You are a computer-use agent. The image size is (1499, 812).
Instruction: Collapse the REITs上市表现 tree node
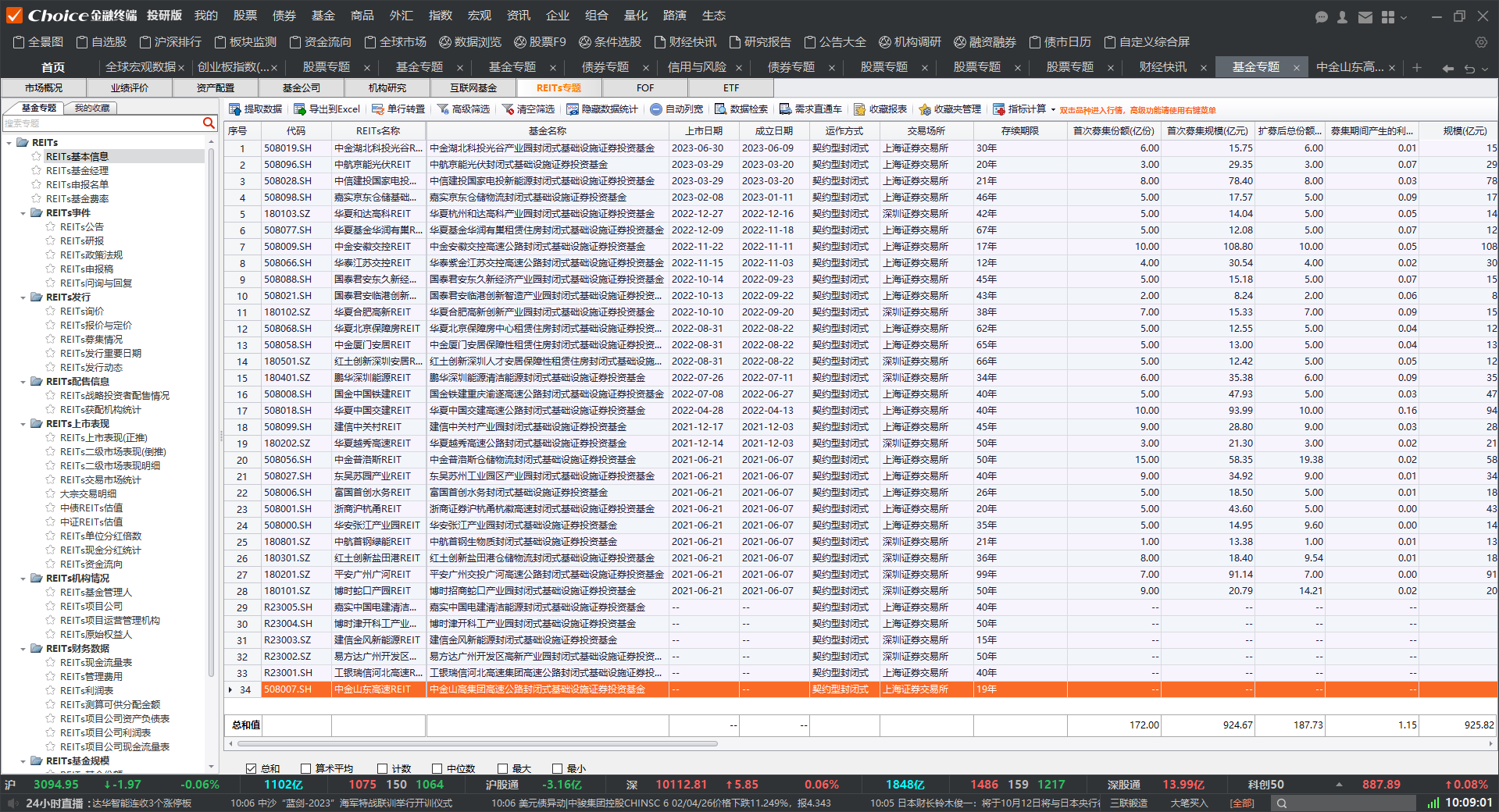(x=23, y=424)
